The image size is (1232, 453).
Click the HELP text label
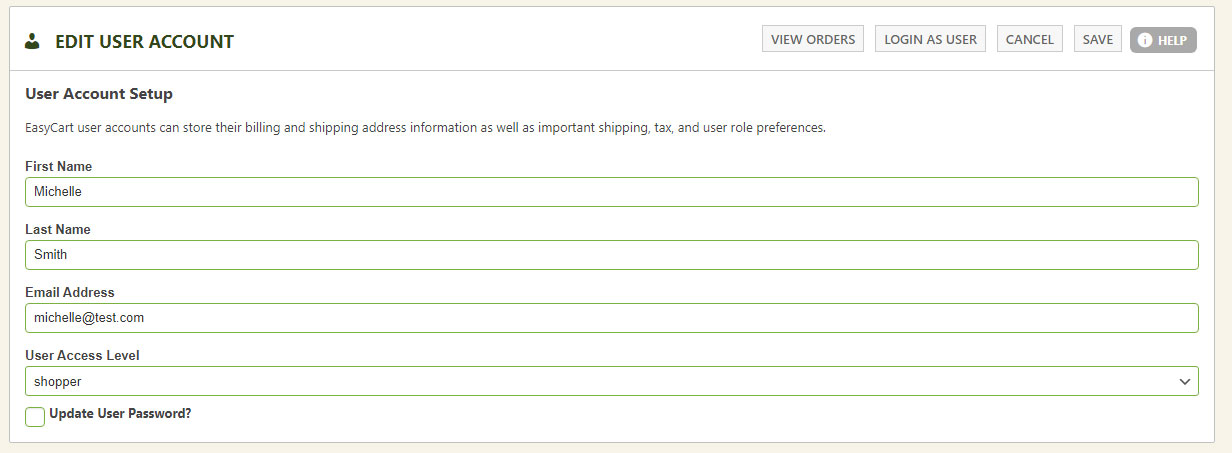tap(1172, 41)
